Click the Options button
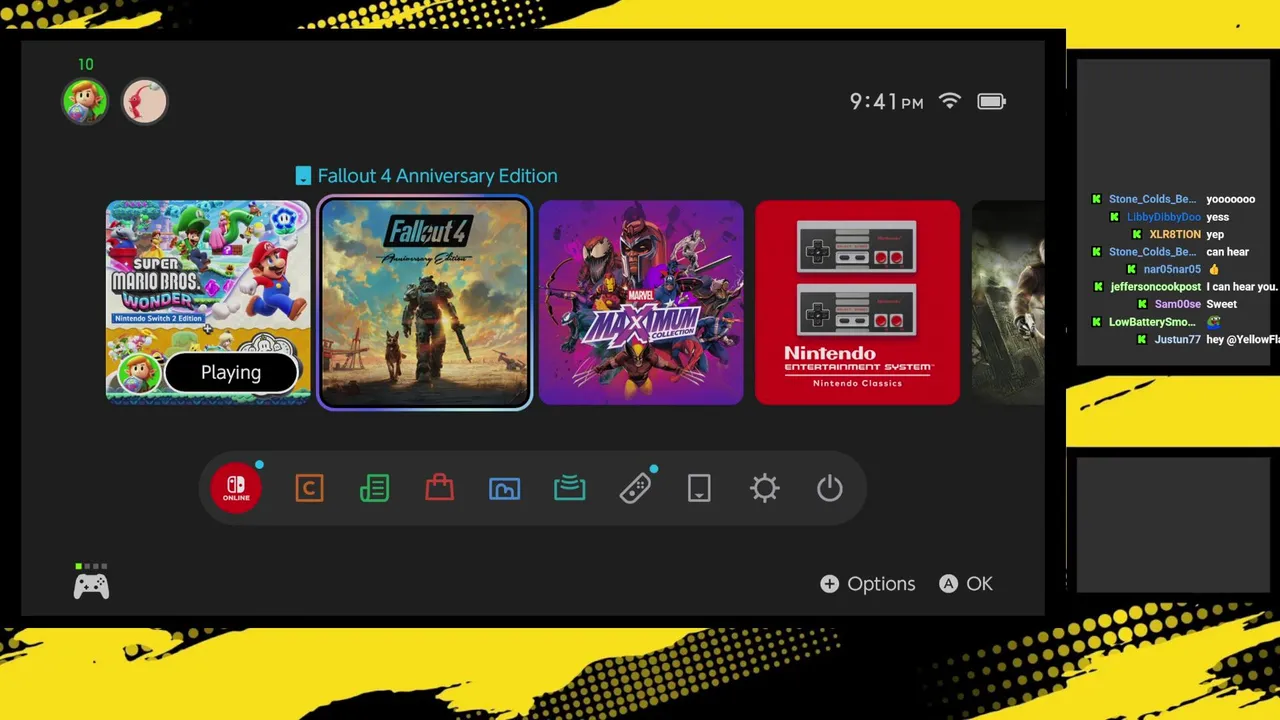The height and width of the screenshot is (720, 1280). [x=868, y=584]
